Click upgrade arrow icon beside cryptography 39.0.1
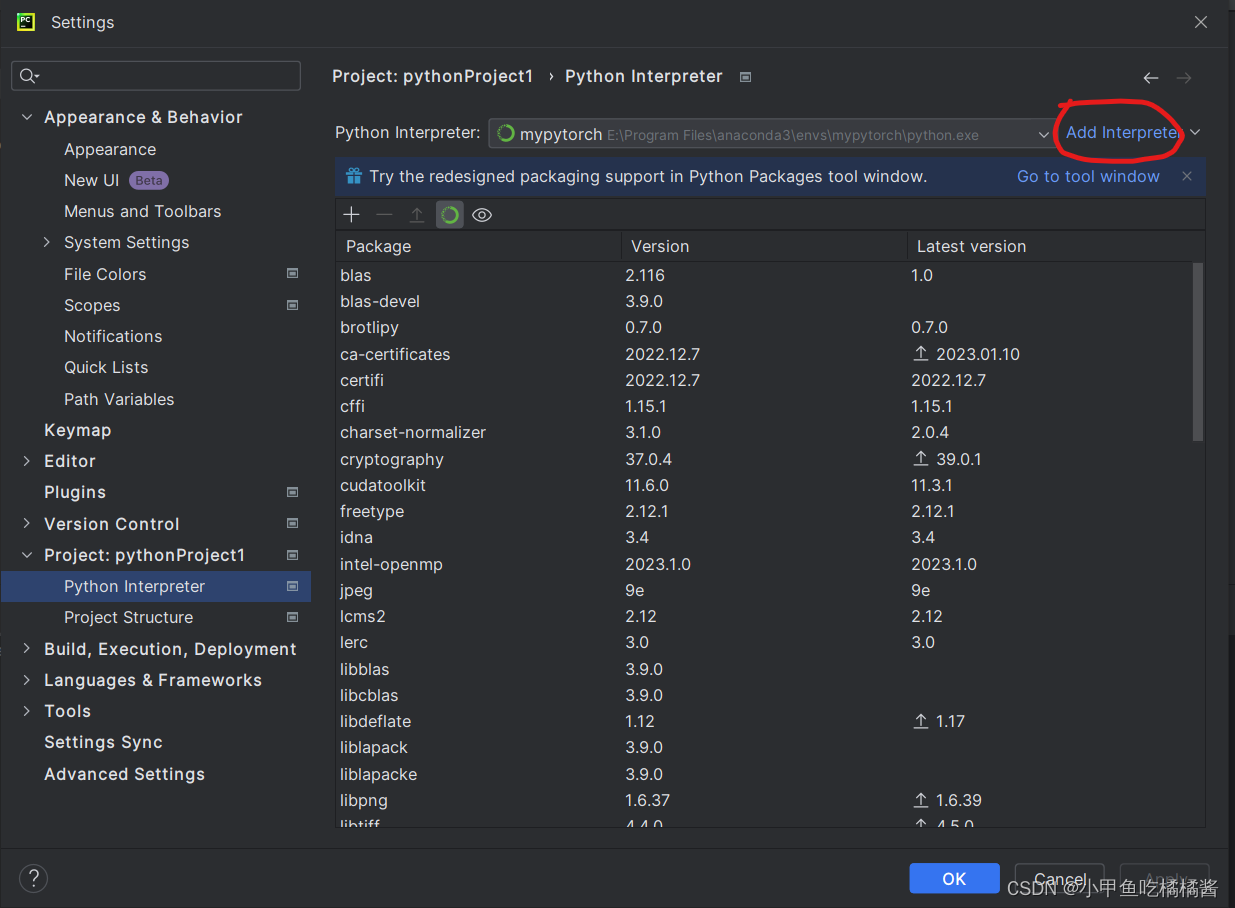Image resolution: width=1235 pixels, height=908 pixels. (921, 459)
